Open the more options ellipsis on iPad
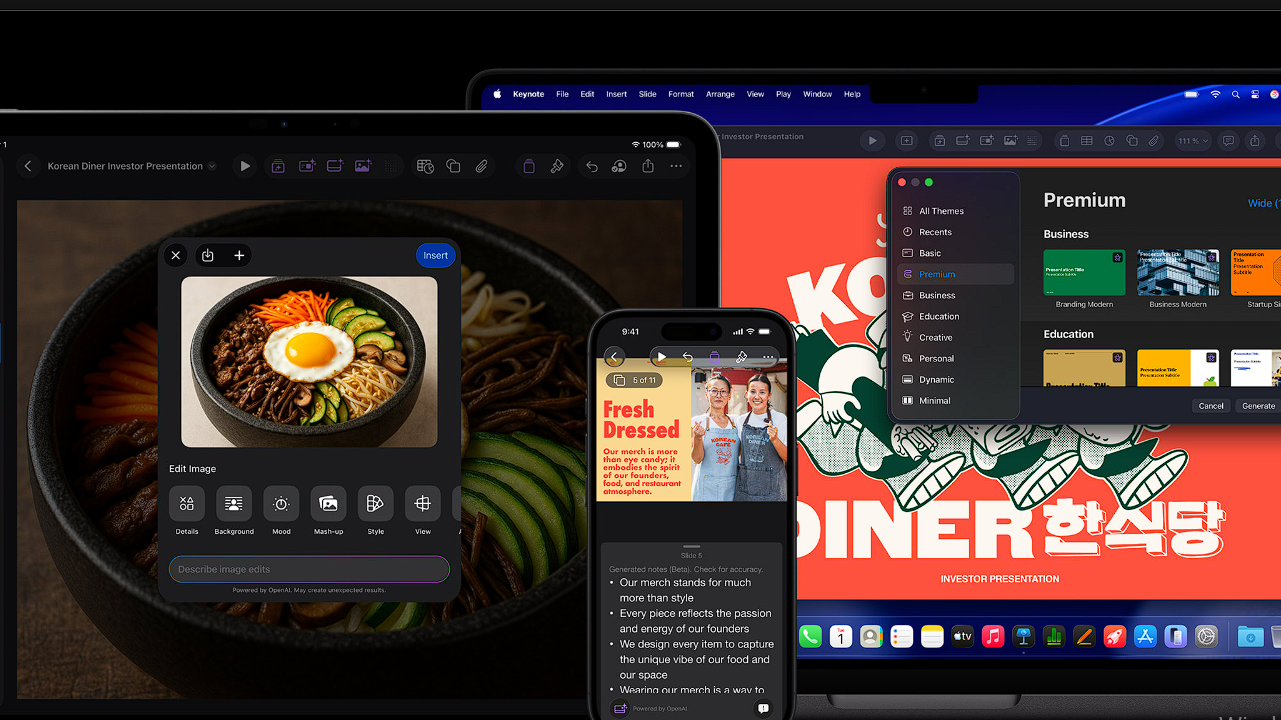 point(676,166)
